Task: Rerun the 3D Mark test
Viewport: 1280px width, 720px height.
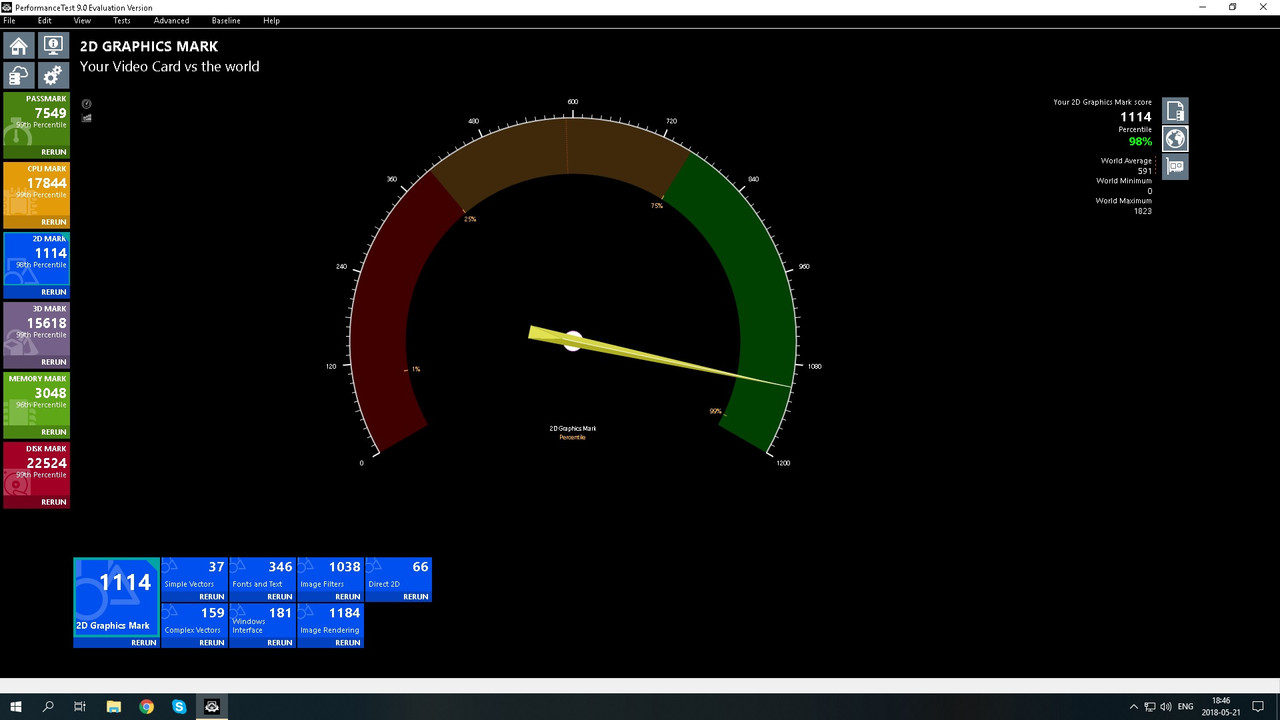Action: pyautogui.click(x=54, y=362)
